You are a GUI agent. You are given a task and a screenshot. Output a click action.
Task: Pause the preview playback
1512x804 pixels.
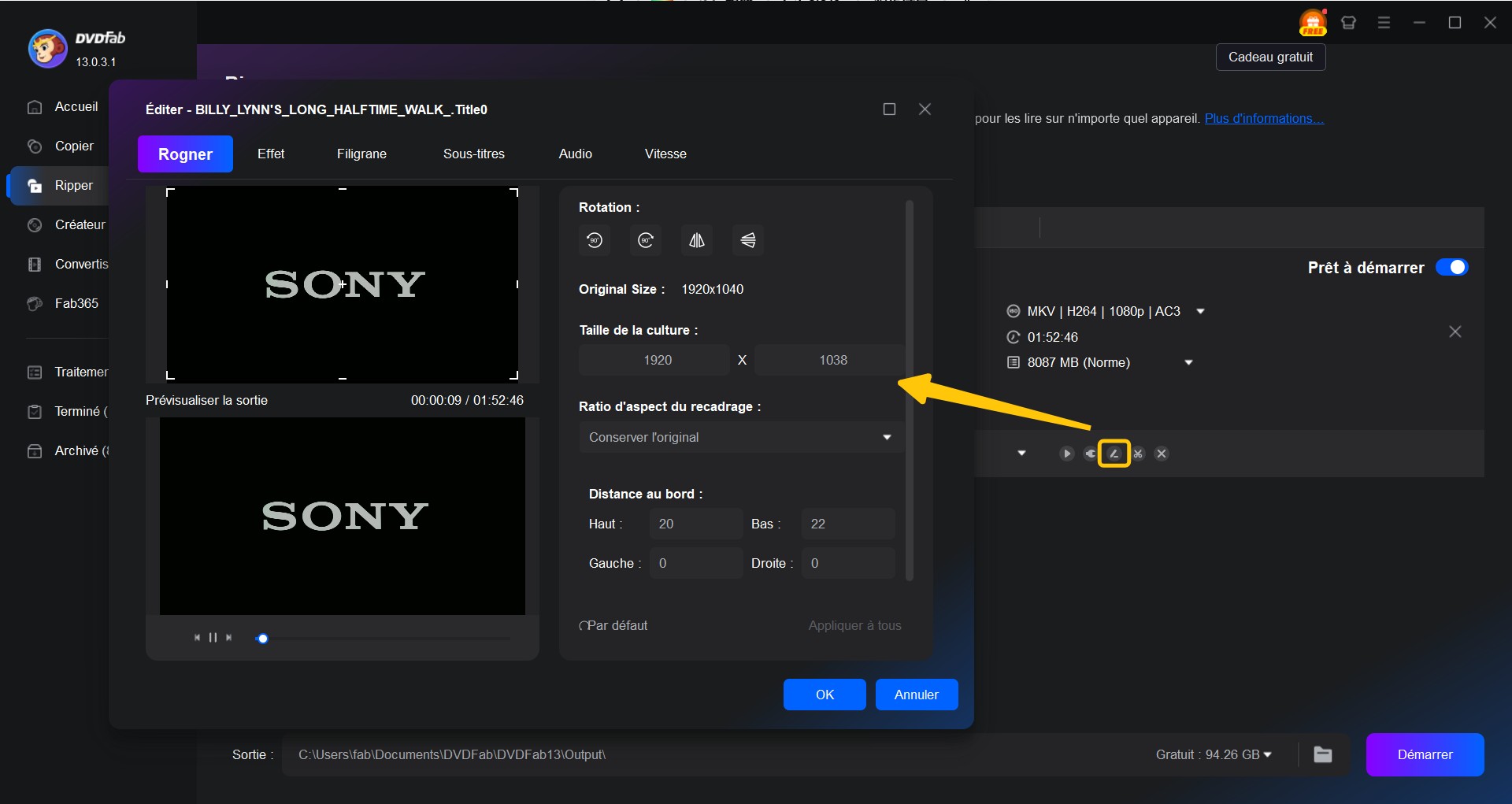213,638
